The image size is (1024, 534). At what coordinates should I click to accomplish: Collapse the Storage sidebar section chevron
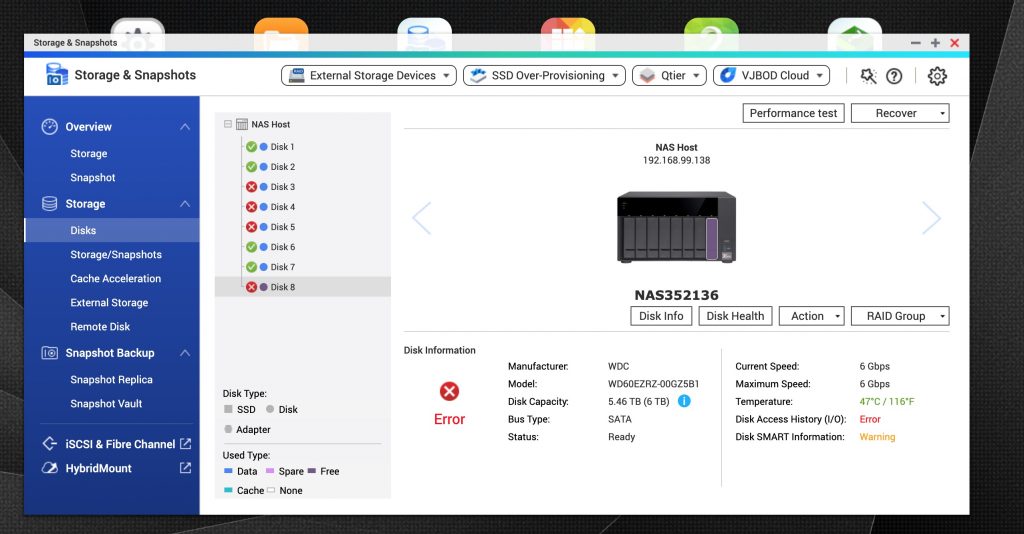click(x=185, y=204)
